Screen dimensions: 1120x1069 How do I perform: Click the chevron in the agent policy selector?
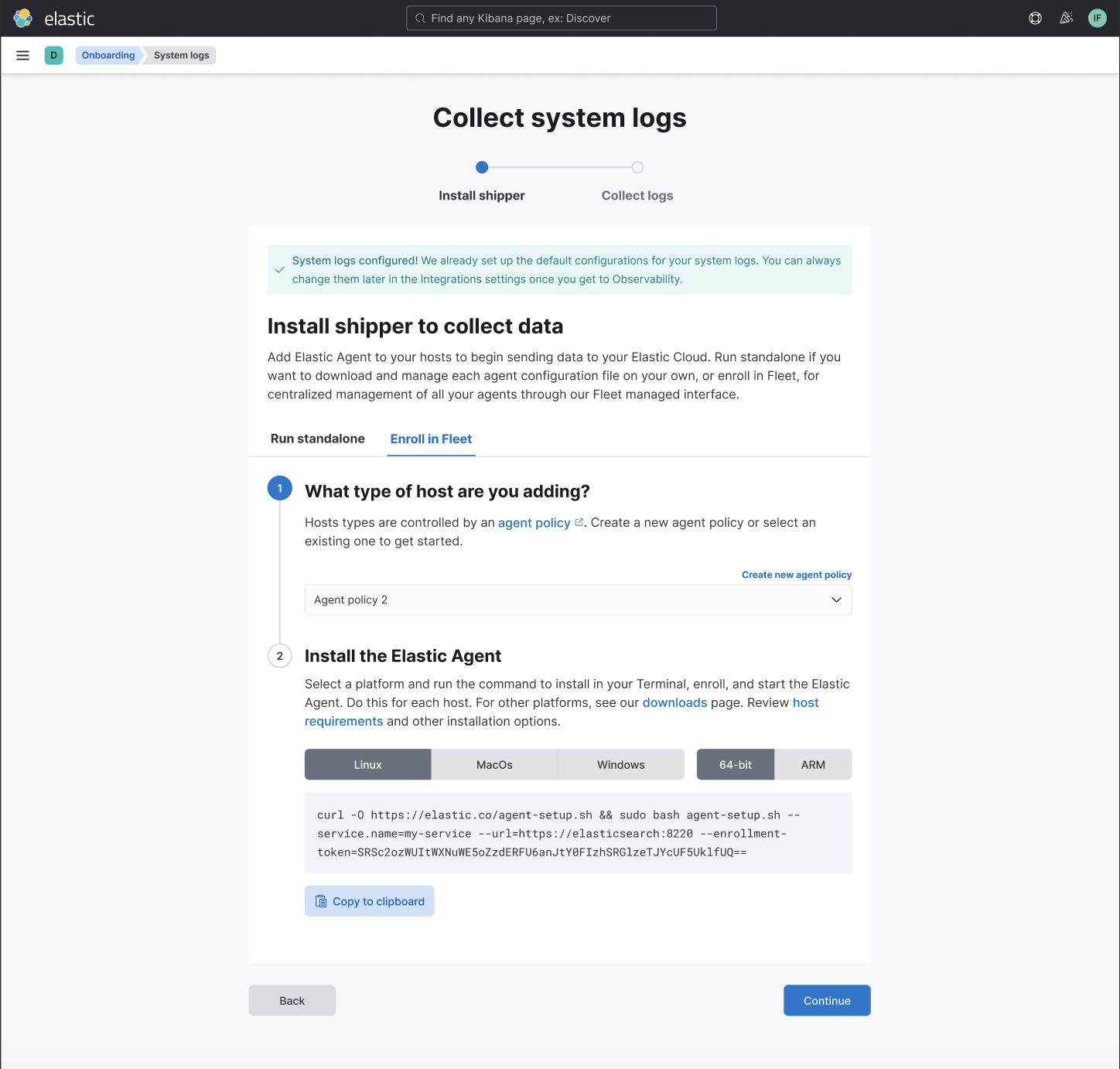(836, 599)
